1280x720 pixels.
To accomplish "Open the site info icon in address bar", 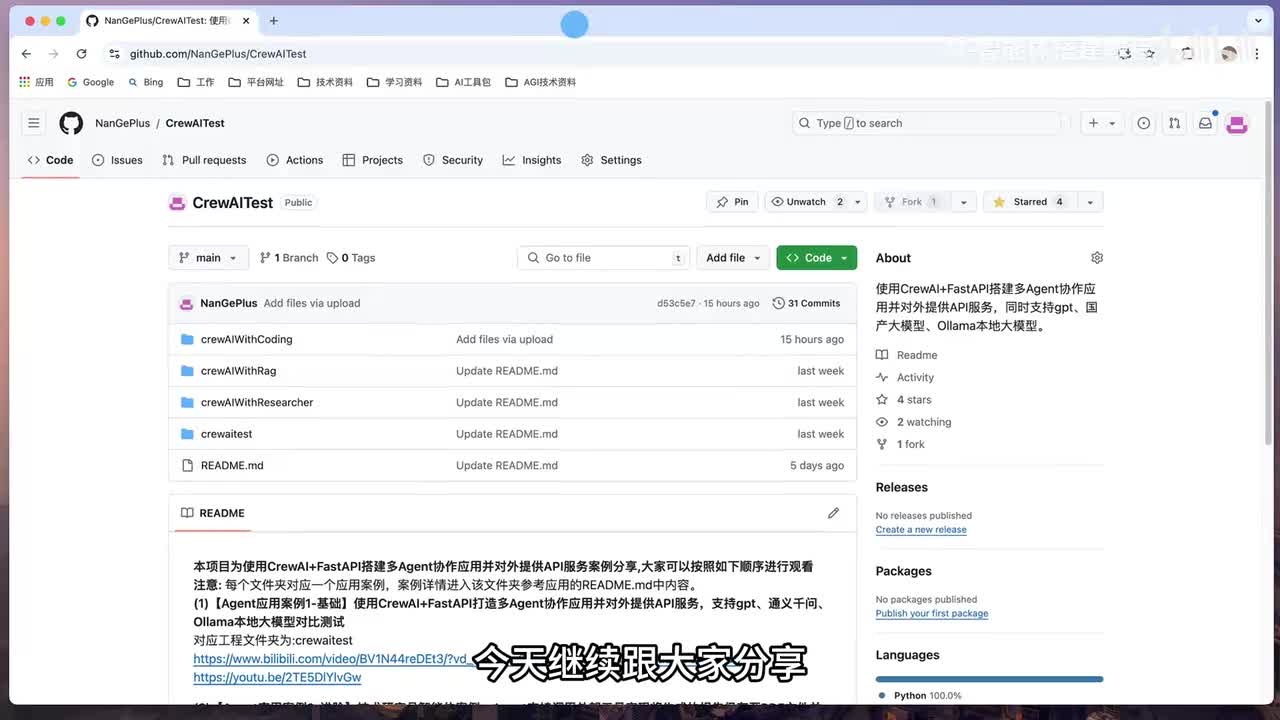I will click(114, 54).
